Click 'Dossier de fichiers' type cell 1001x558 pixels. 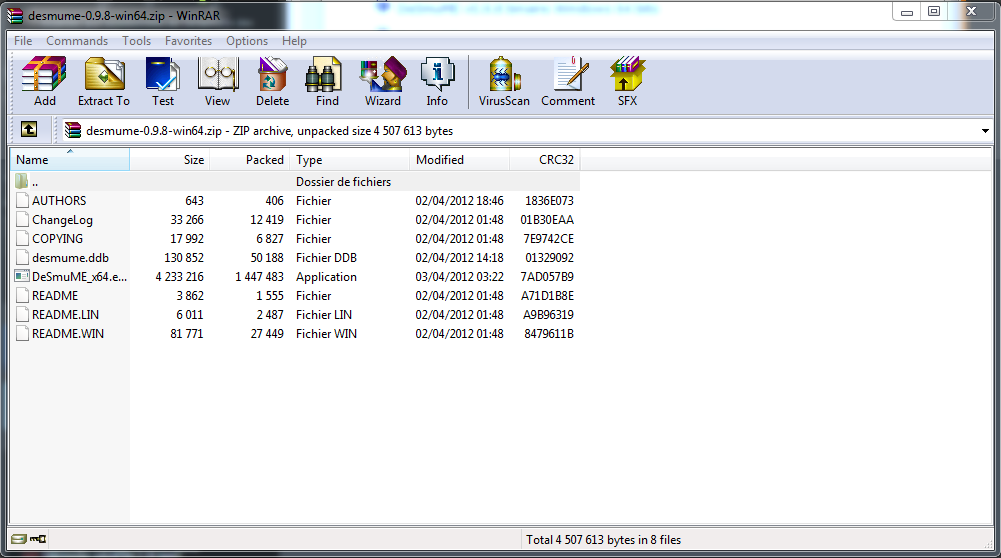tap(343, 182)
